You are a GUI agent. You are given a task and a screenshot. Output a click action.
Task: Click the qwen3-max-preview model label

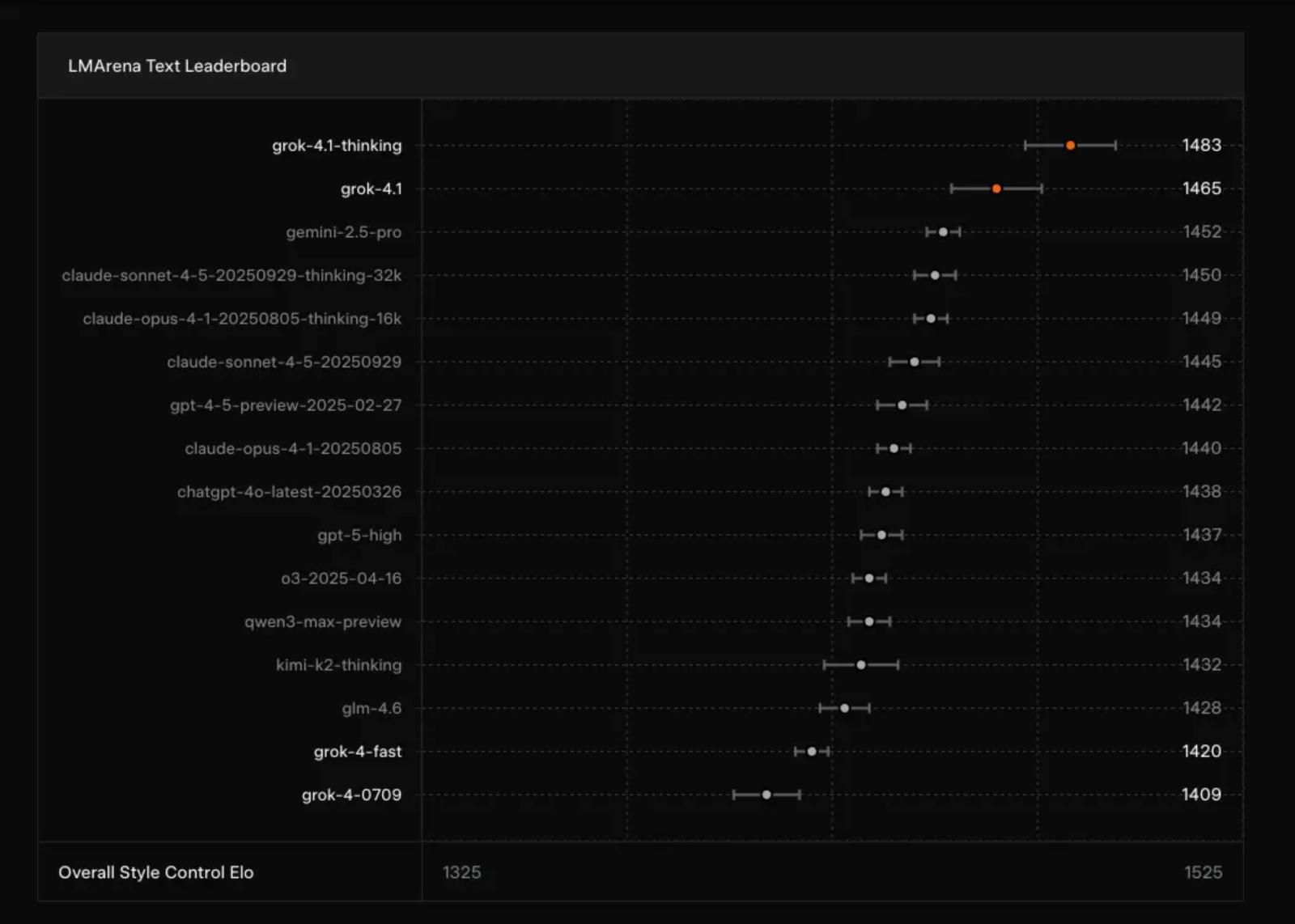click(323, 621)
